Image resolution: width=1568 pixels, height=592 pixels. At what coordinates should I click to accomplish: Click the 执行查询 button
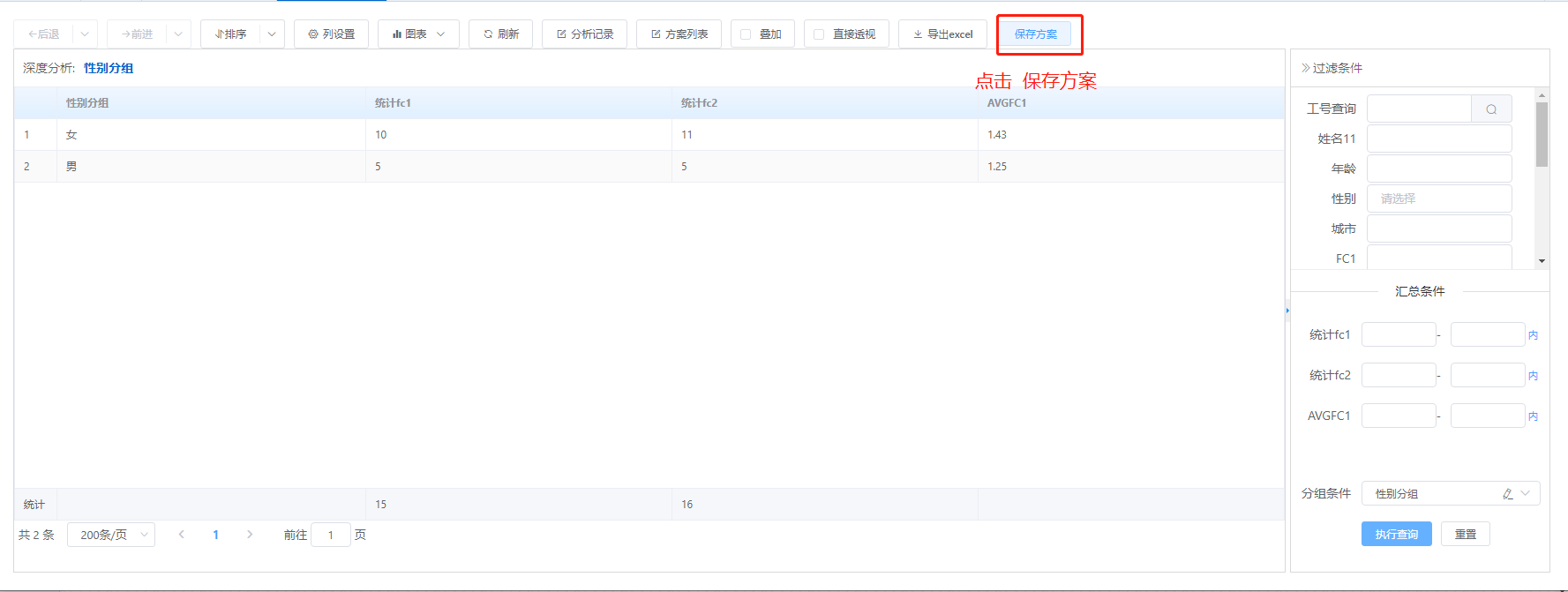(x=1396, y=535)
